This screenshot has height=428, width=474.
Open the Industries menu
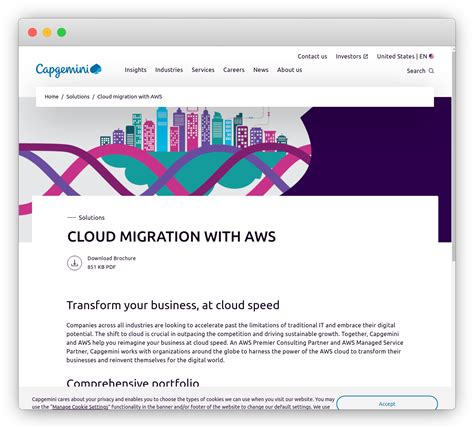[x=169, y=70]
